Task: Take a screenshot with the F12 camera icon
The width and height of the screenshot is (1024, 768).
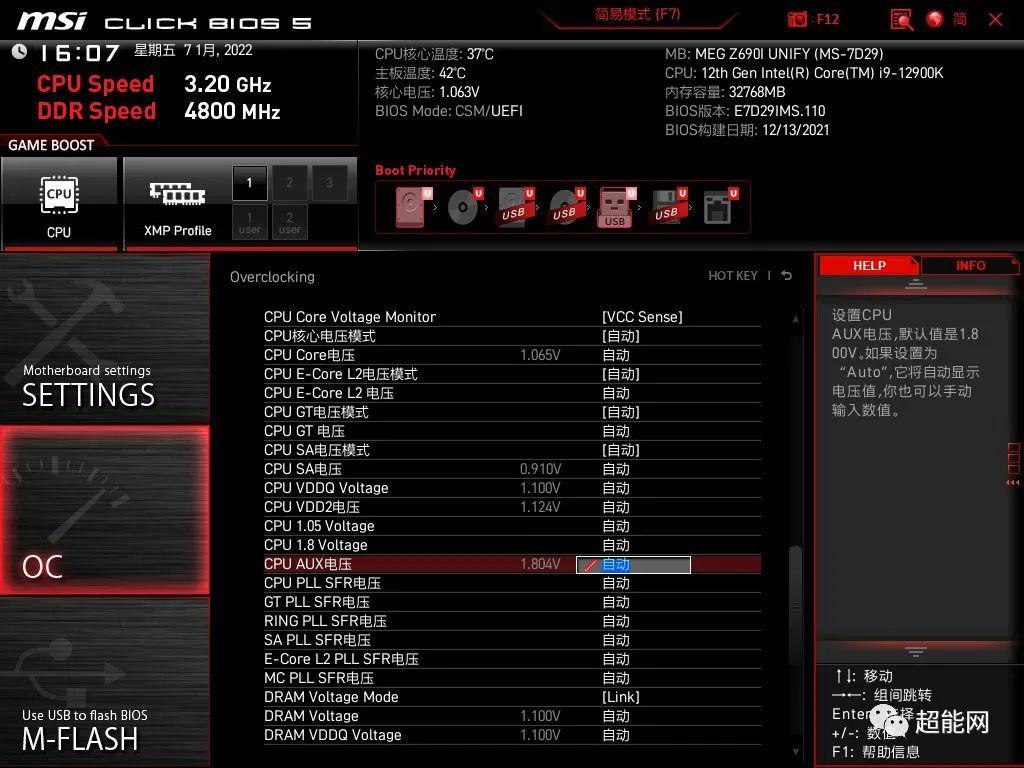Action: coord(797,20)
